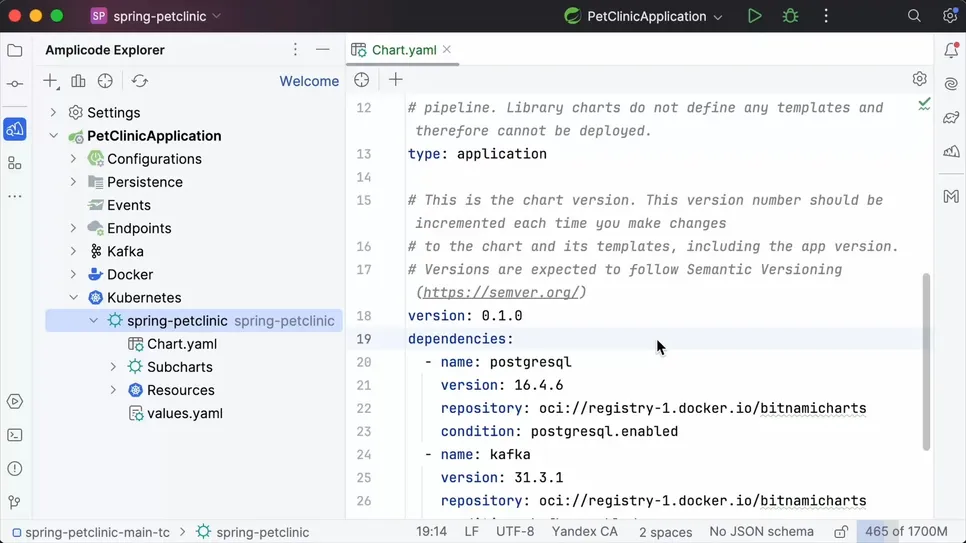Open the Terminal tool window icon
Viewport: 966px width, 543px height.
[15, 435]
